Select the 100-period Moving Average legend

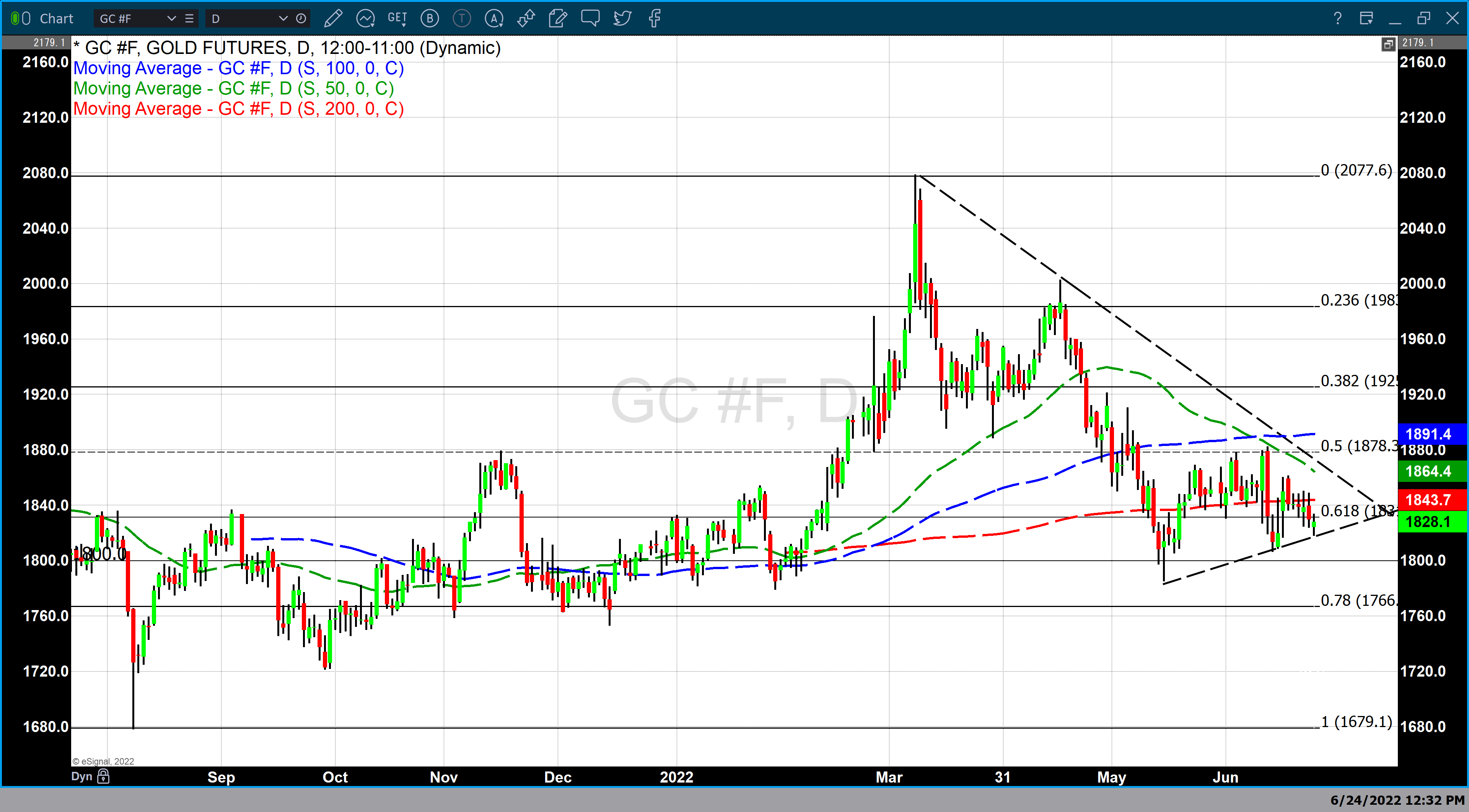pyautogui.click(x=238, y=68)
